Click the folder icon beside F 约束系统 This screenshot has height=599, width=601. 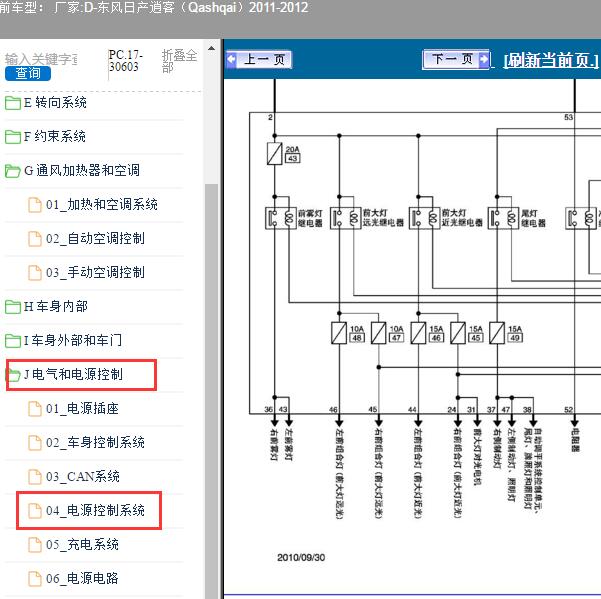pos(13,137)
